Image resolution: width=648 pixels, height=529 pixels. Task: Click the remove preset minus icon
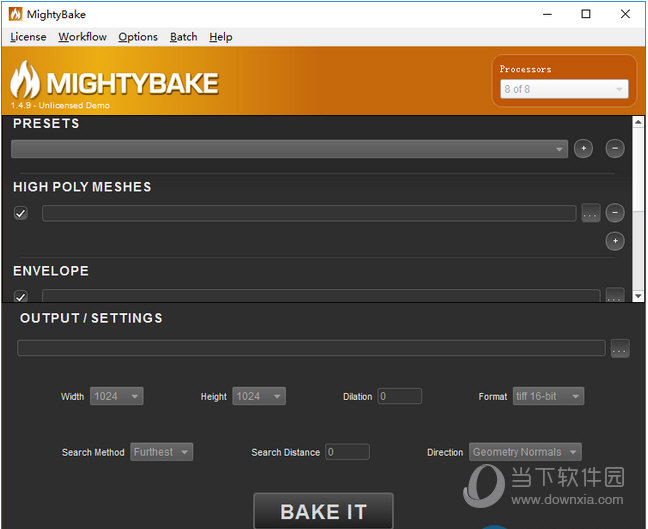(615, 148)
